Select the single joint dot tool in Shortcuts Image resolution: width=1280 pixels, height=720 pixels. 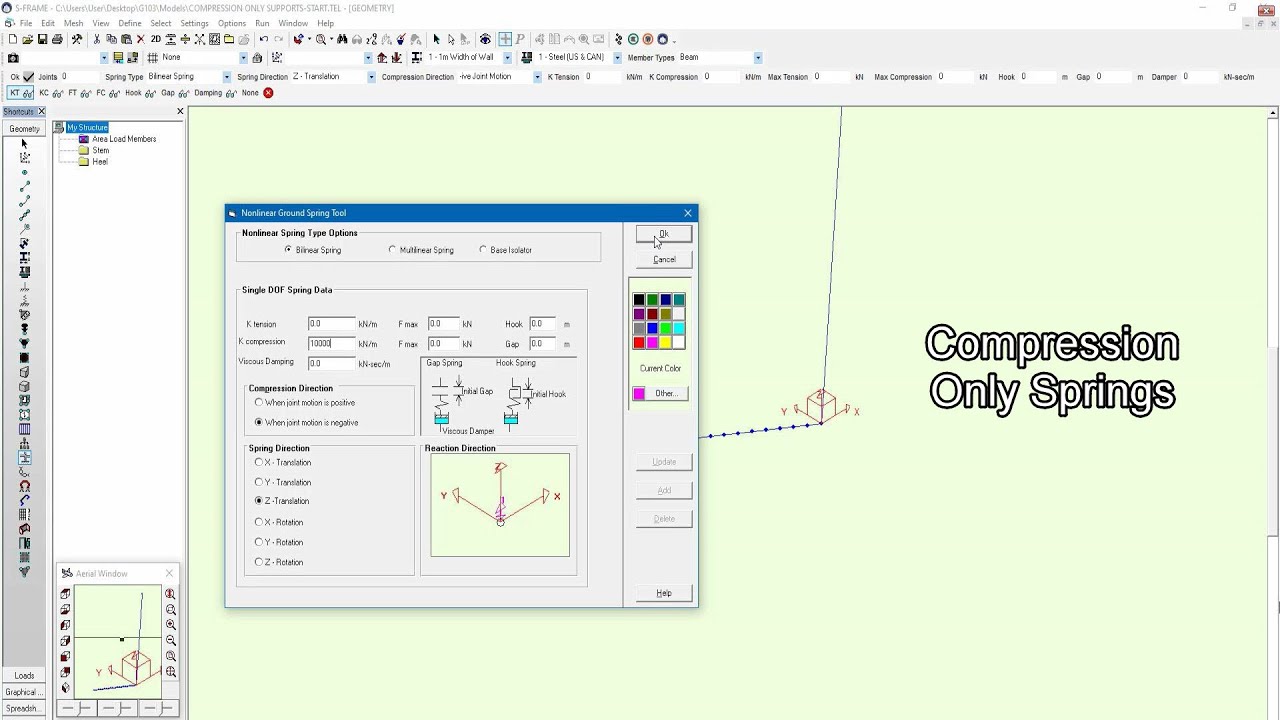tap(25, 172)
